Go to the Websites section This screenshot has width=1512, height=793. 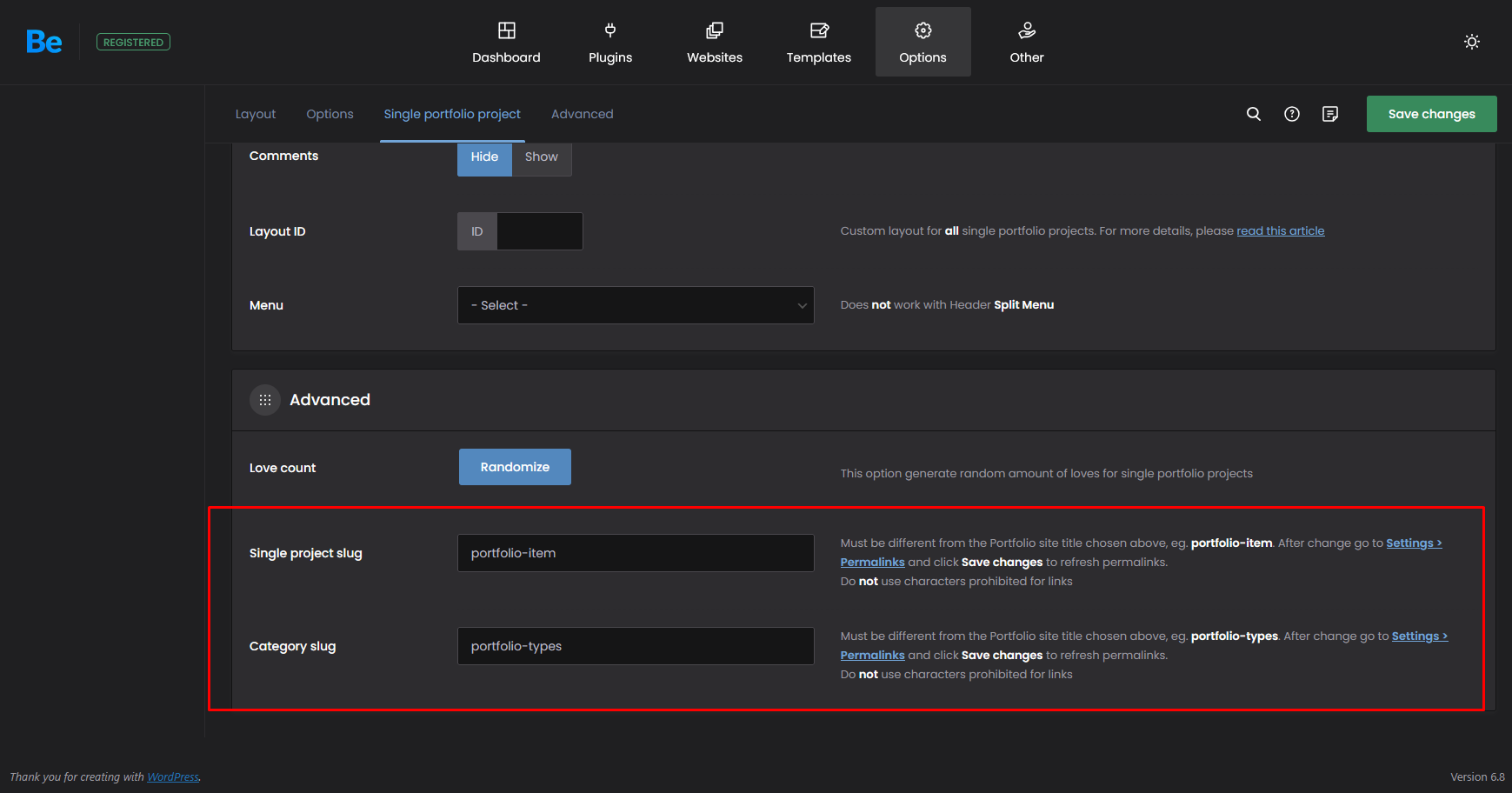pyautogui.click(x=715, y=43)
